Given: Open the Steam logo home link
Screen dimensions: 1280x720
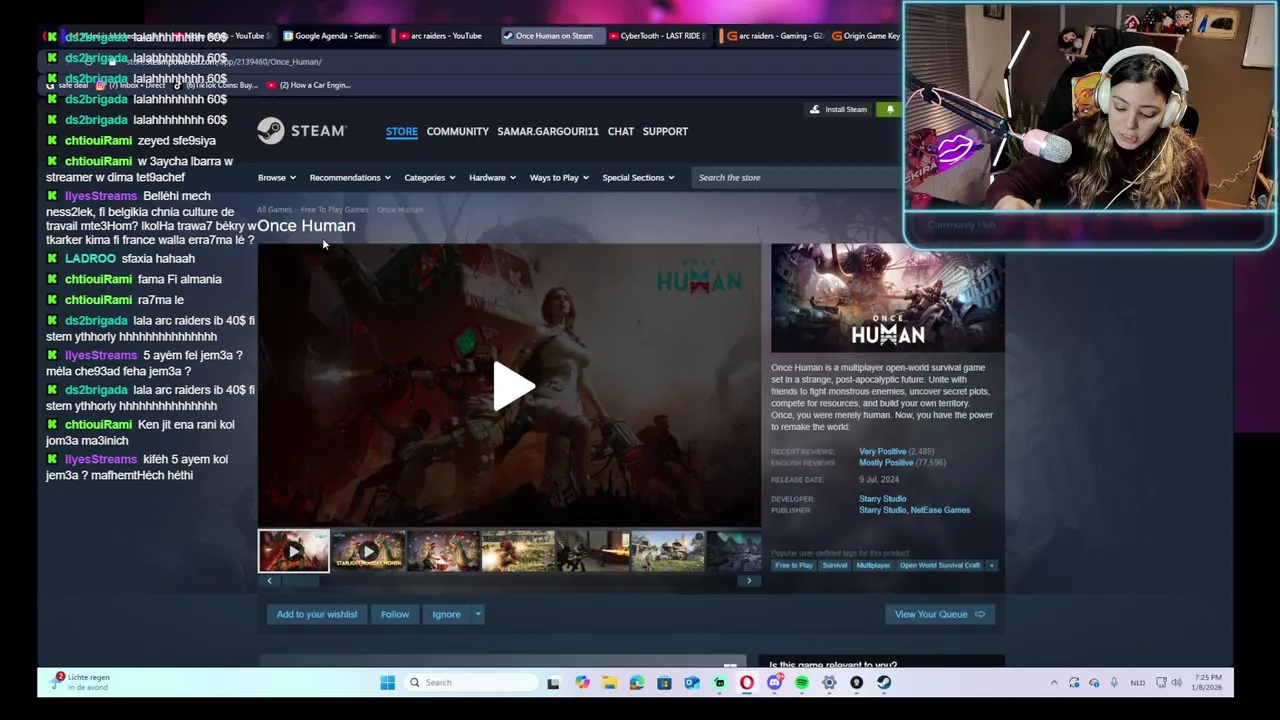Looking at the screenshot, I should tap(301, 131).
